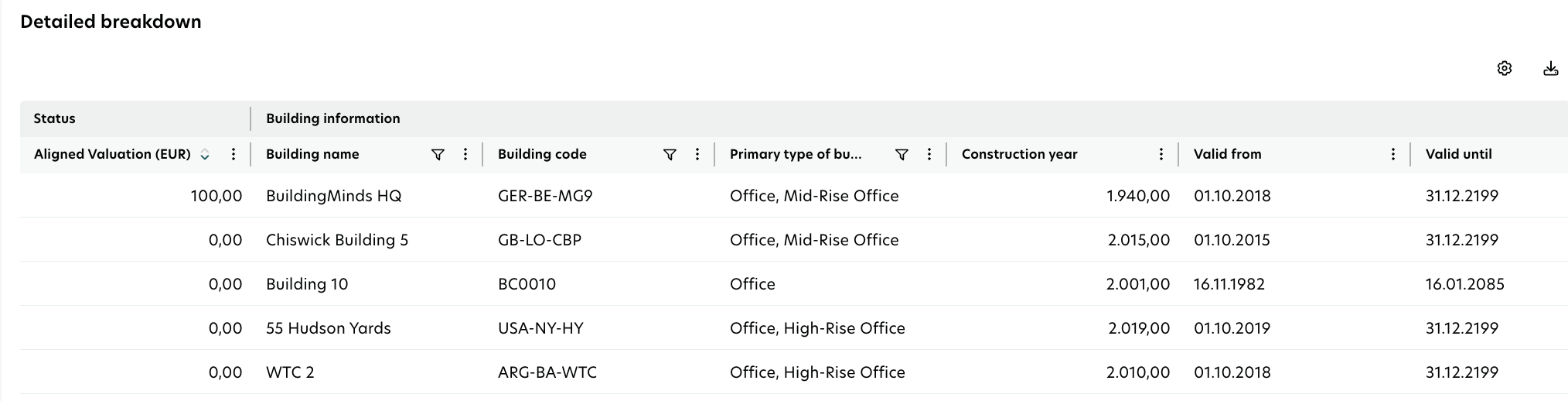This screenshot has width=1568, height=401.
Task: Open Building code column options menu
Action: pos(697,155)
